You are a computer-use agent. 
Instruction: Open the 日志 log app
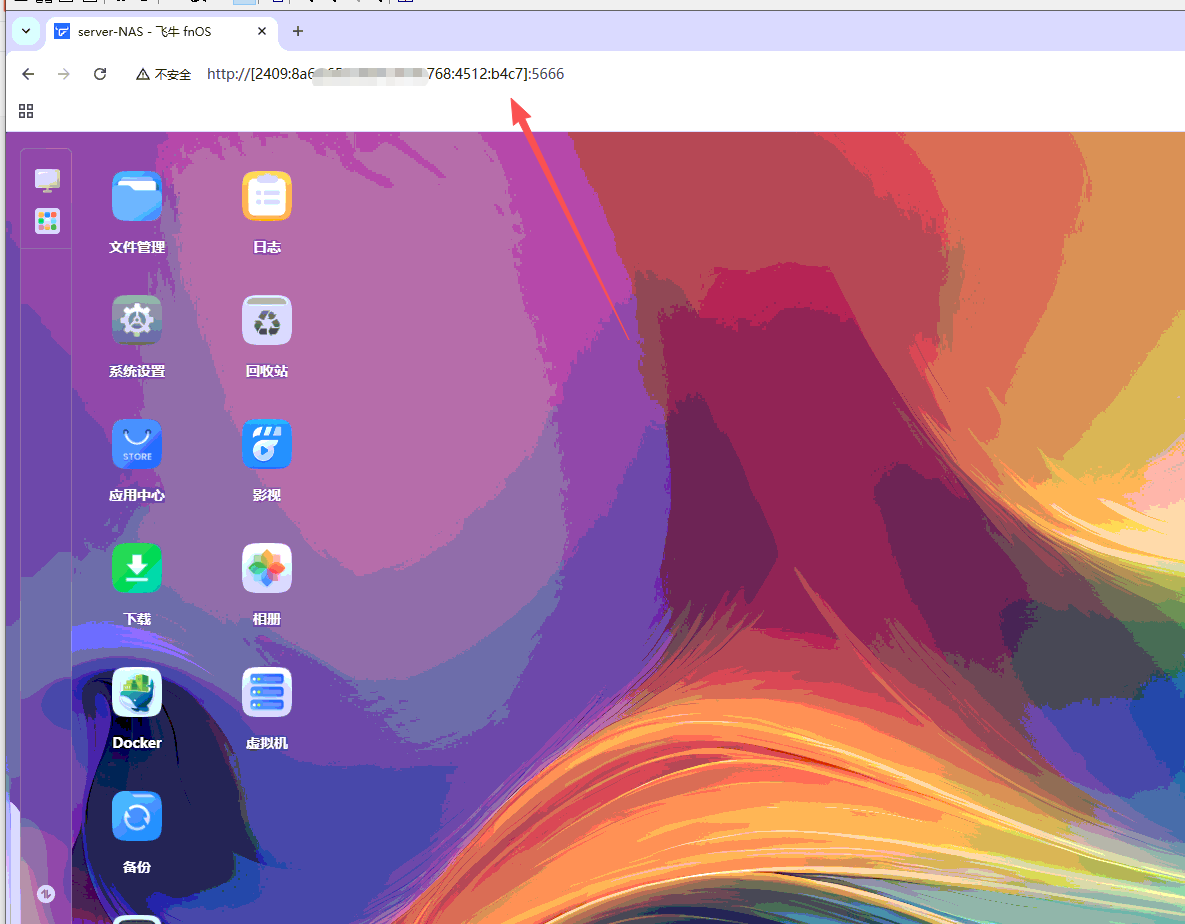click(267, 196)
